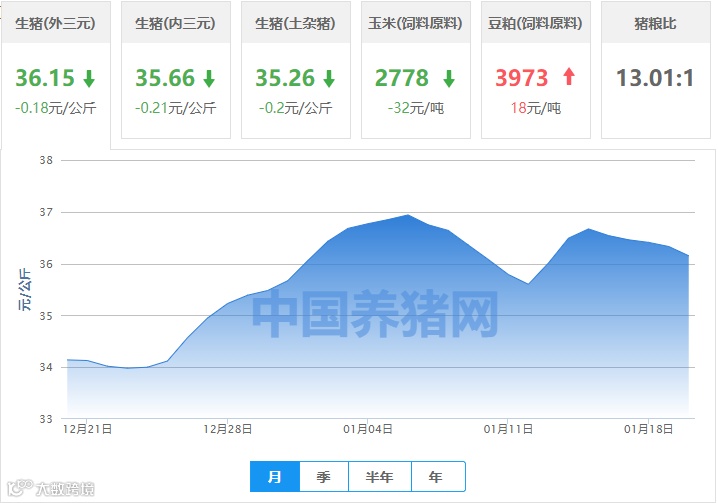Click the down arrow beside 35.66
Screen dimensions: 718x503
[209, 78]
